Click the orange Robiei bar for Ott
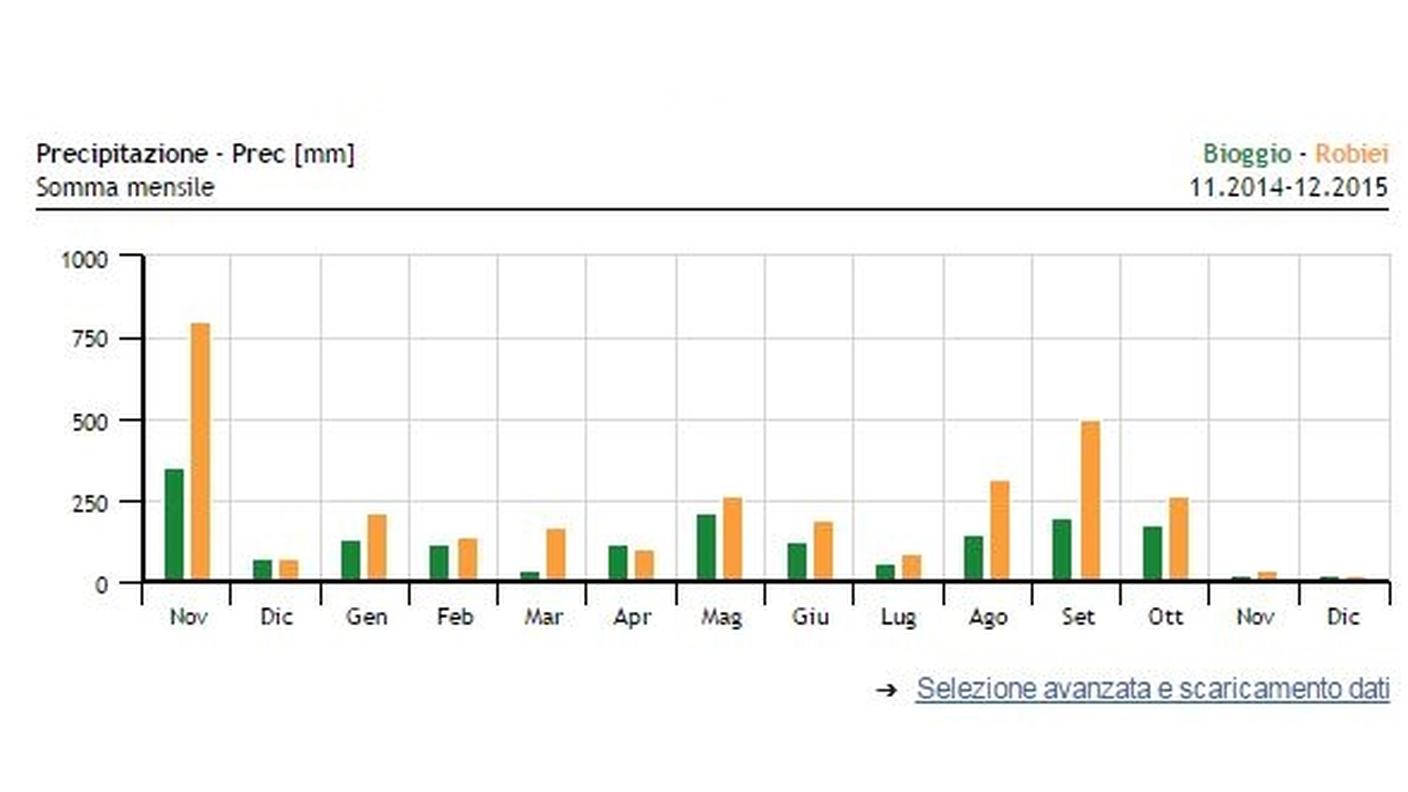Screen dimensions: 1408x792 coord(1179,539)
